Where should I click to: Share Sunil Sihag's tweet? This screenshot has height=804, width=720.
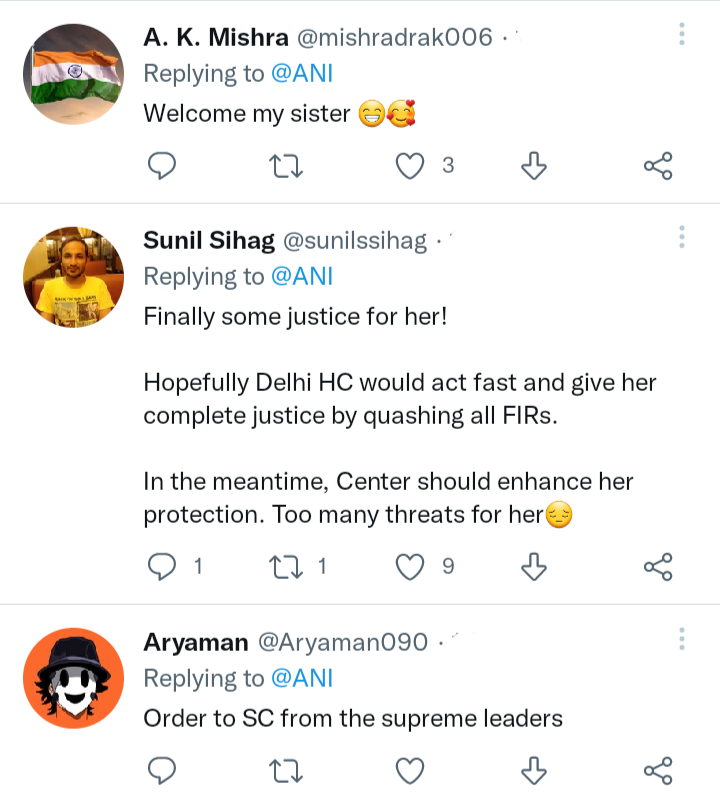click(658, 567)
